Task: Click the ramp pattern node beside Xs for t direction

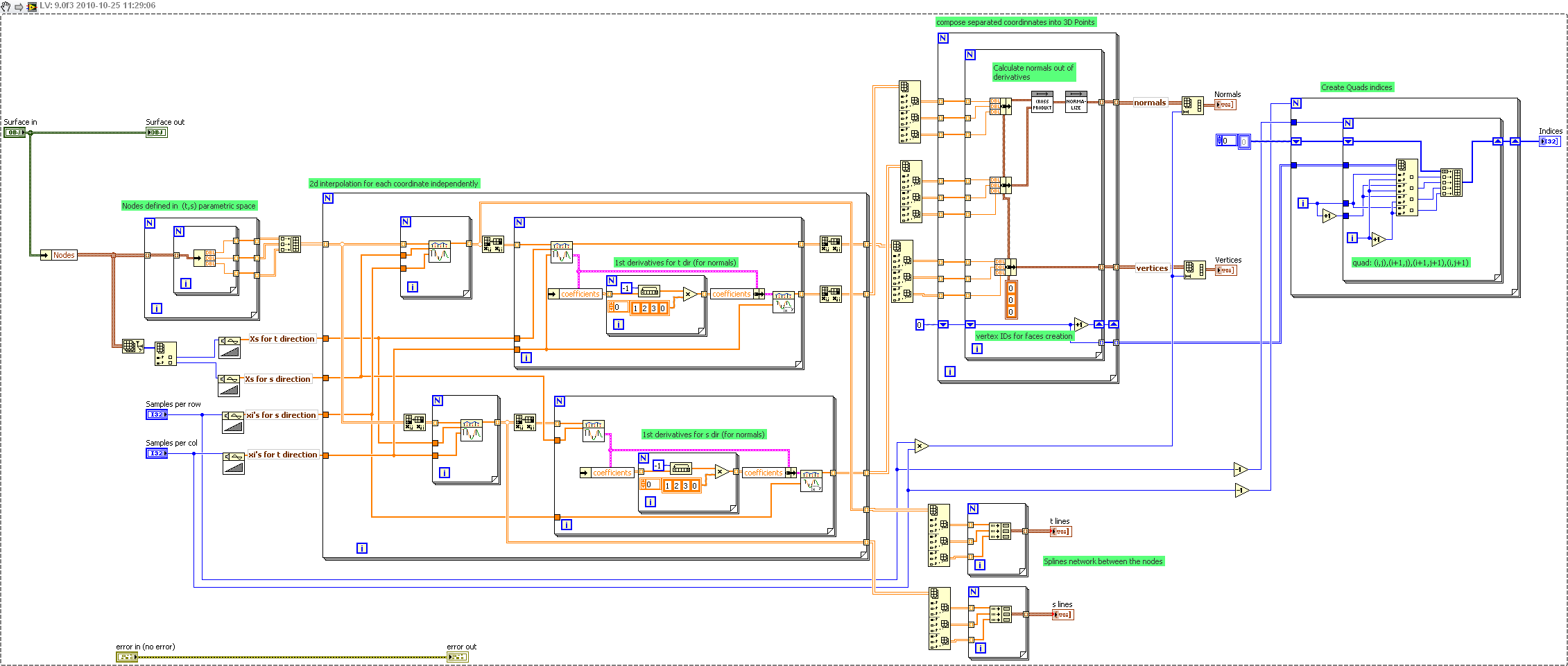Action: pos(230,347)
